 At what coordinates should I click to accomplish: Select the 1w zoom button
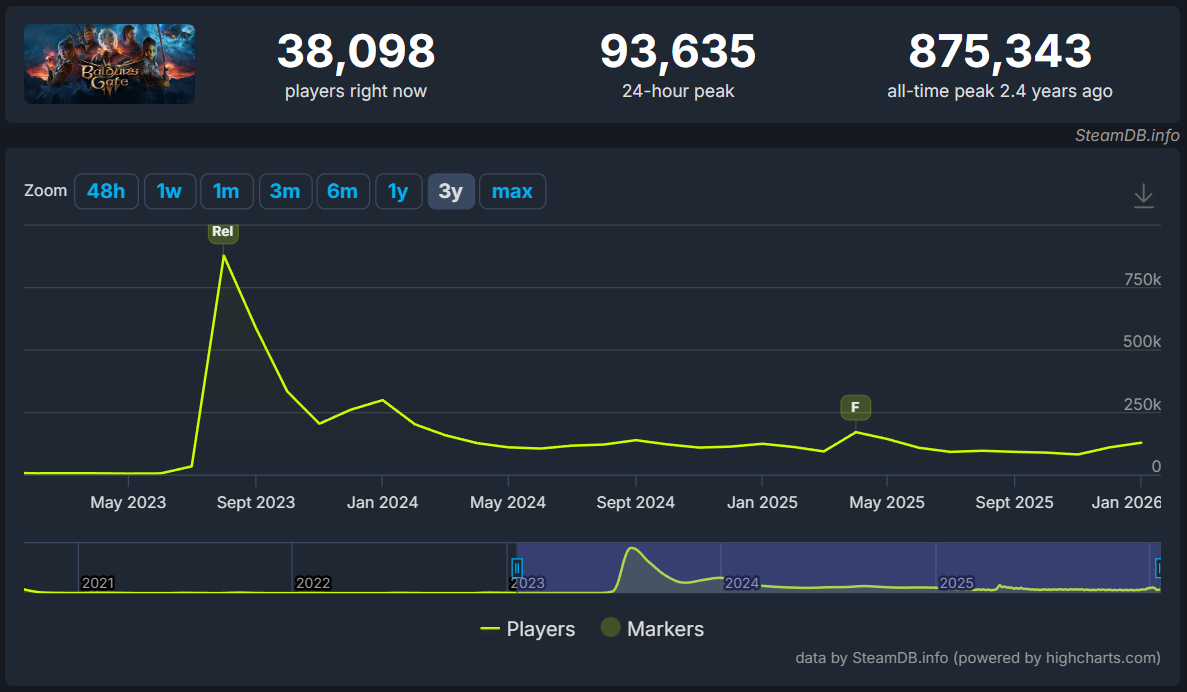pyautogui.click(x=170, y=191)
